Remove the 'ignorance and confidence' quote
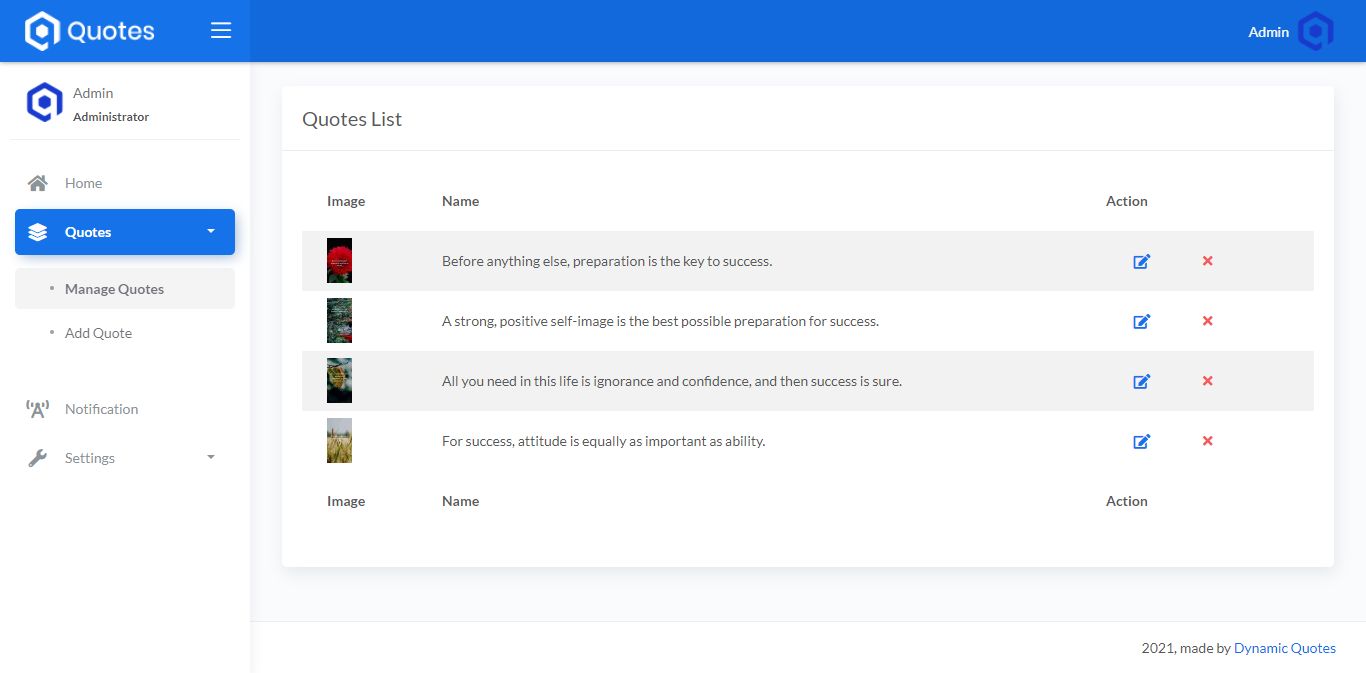The width and height of the screenshot is (1366, 673). click(1207, 381)
